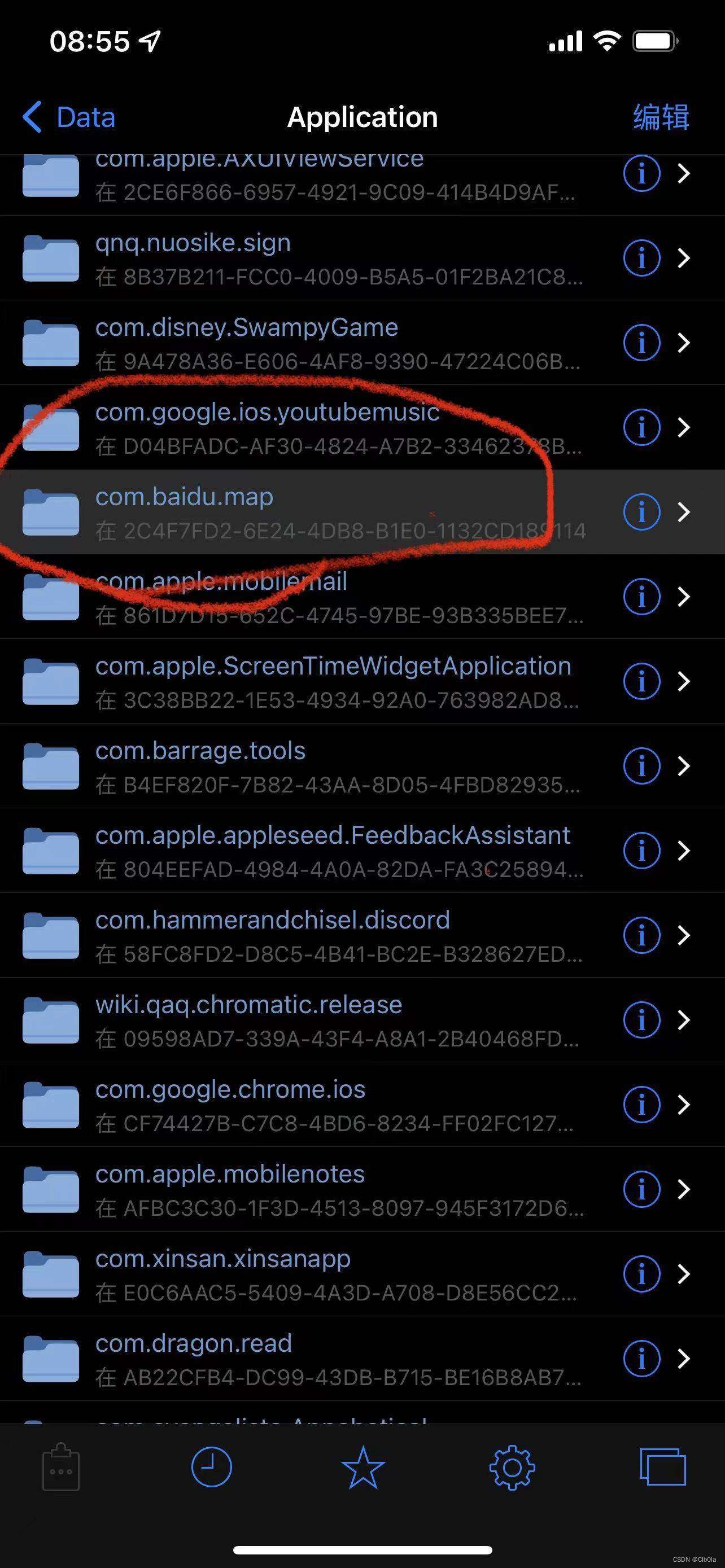Click folder icon of com.dragon.read
The width and height of the screenshot is (725, 1568).
click(50, 1358)
